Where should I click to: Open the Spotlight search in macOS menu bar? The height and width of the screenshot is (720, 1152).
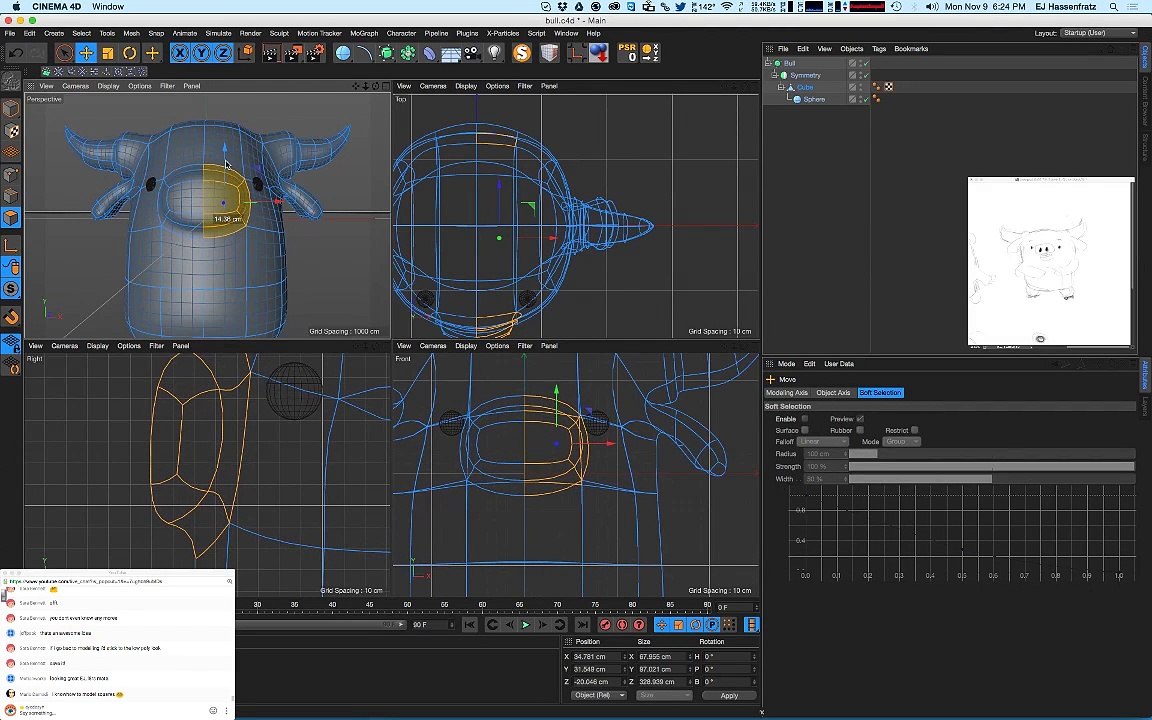[1114, 7]
